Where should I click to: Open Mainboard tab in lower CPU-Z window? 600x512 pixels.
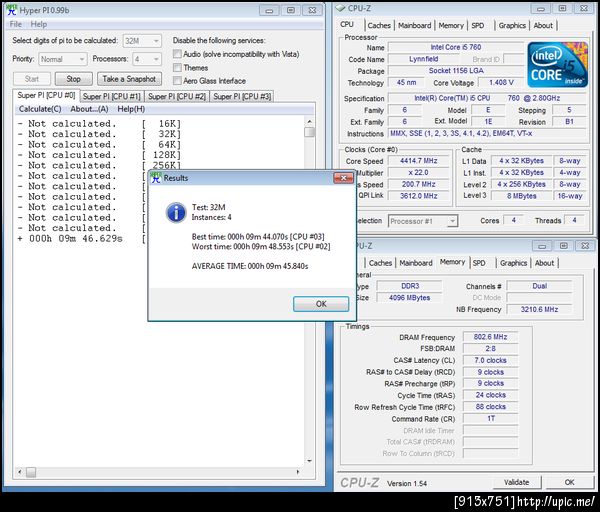(x=416, y=263)
